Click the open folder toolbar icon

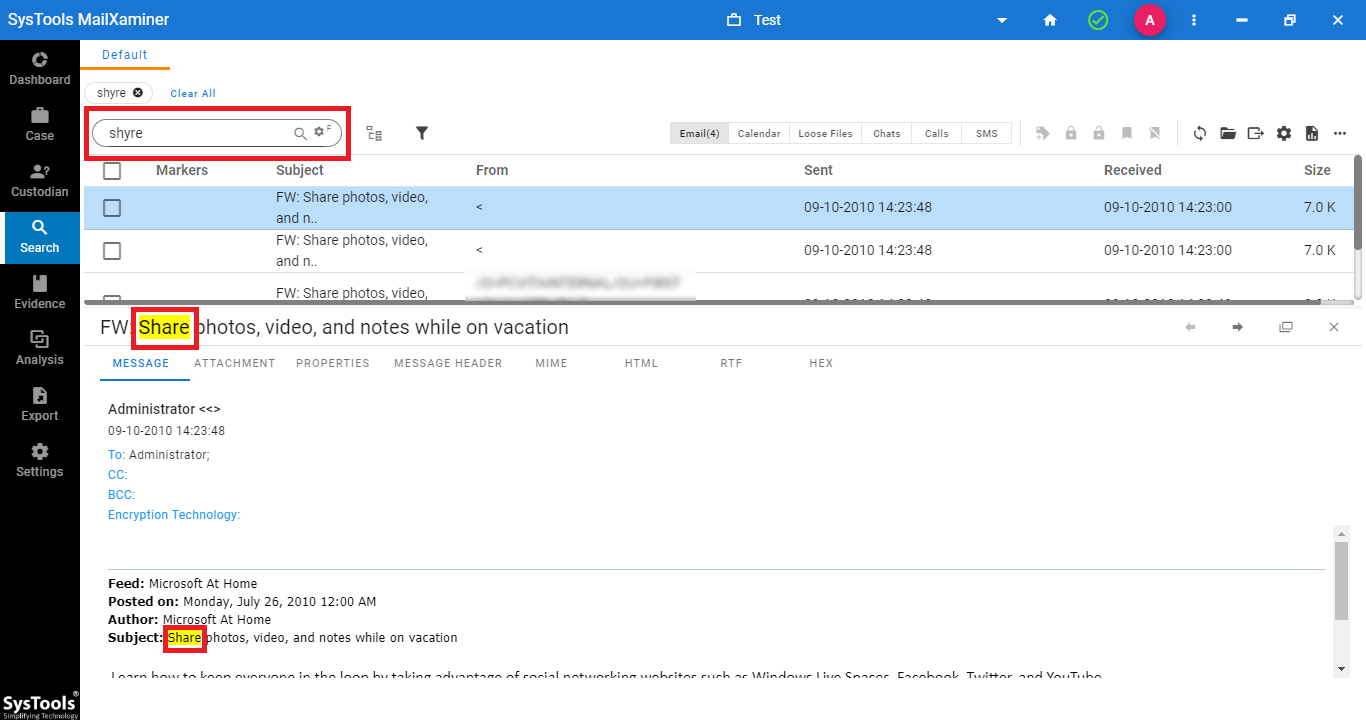[x=1228, y=133]
